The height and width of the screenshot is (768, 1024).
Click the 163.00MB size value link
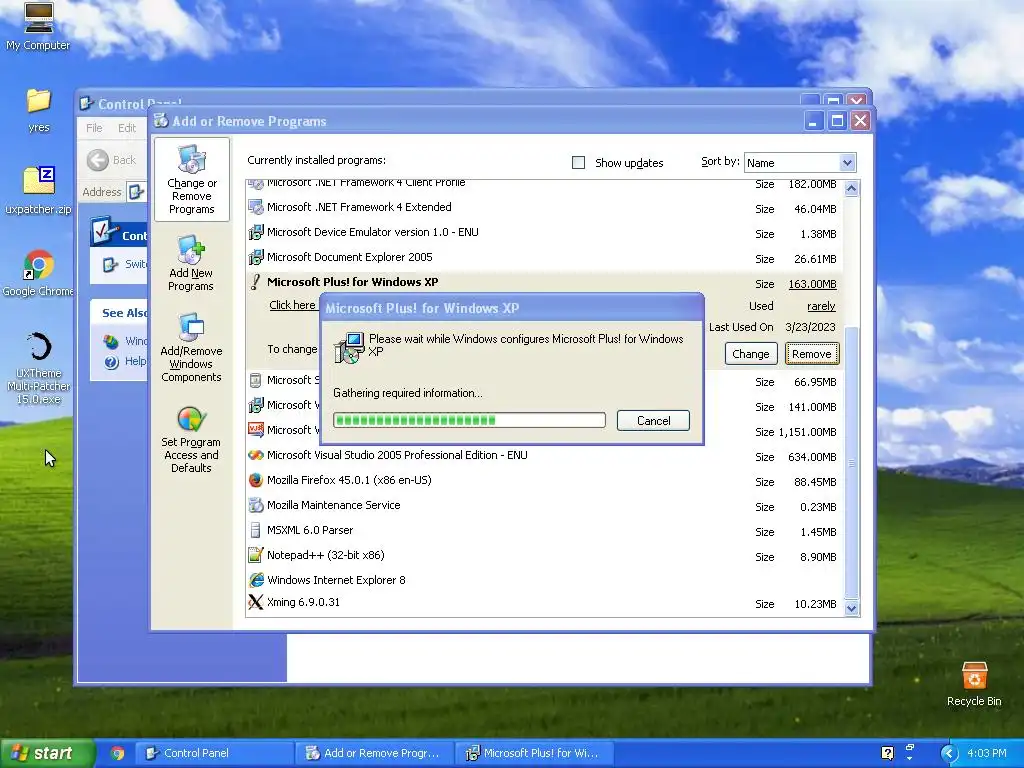812,284
